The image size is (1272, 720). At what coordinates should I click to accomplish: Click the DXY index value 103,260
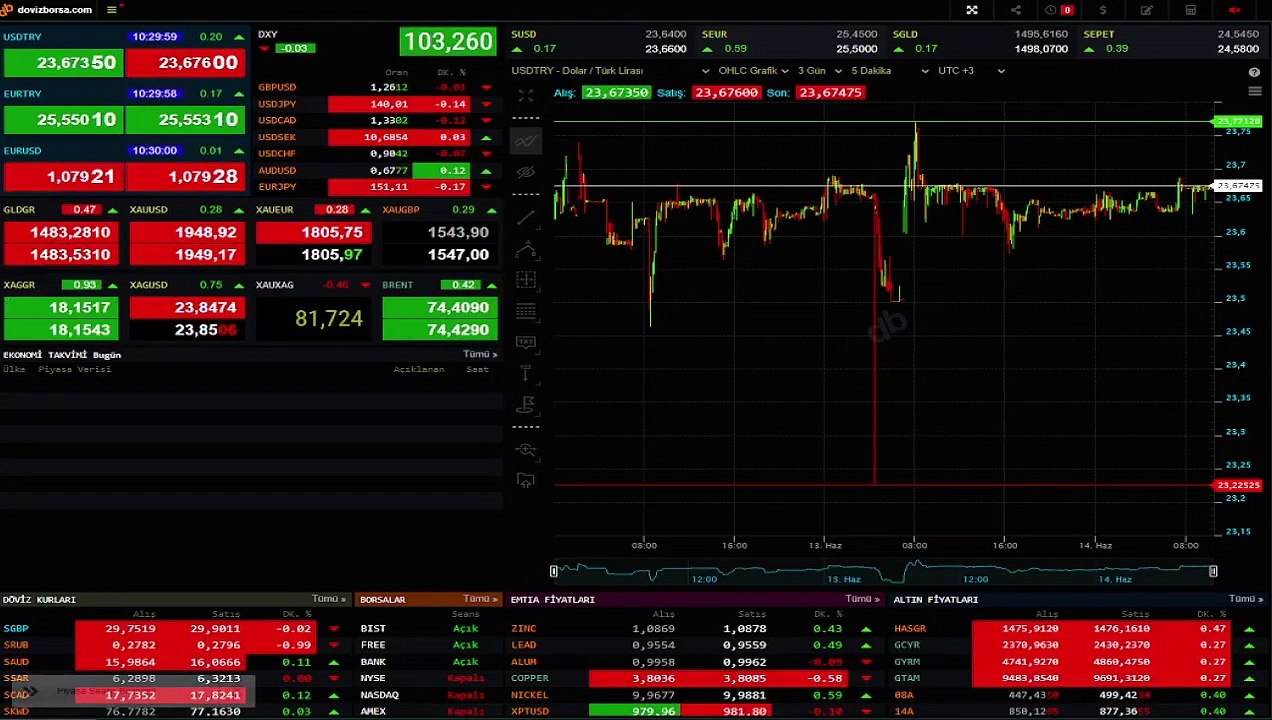[x=448, y=42]
